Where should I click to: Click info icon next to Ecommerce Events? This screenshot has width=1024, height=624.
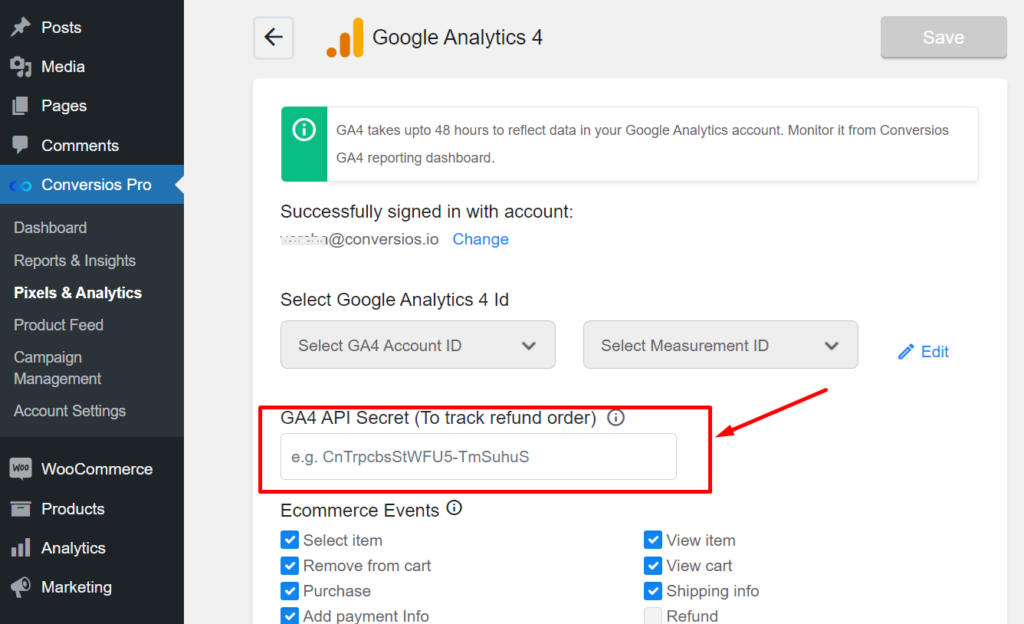(x=455, y=508)
